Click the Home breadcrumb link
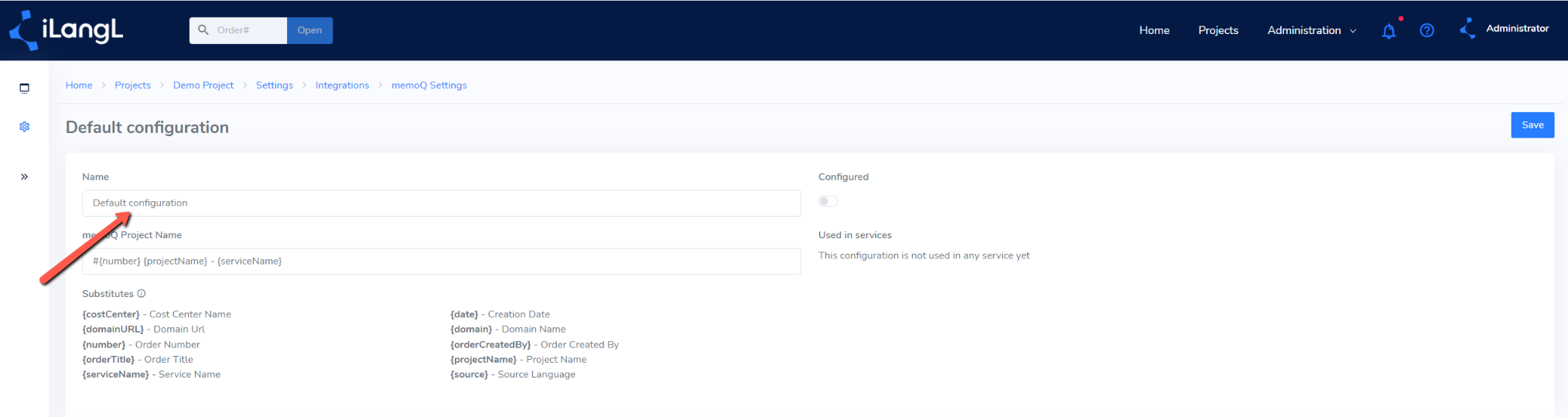The image size is (1568, 417). (x=79, y=85)
